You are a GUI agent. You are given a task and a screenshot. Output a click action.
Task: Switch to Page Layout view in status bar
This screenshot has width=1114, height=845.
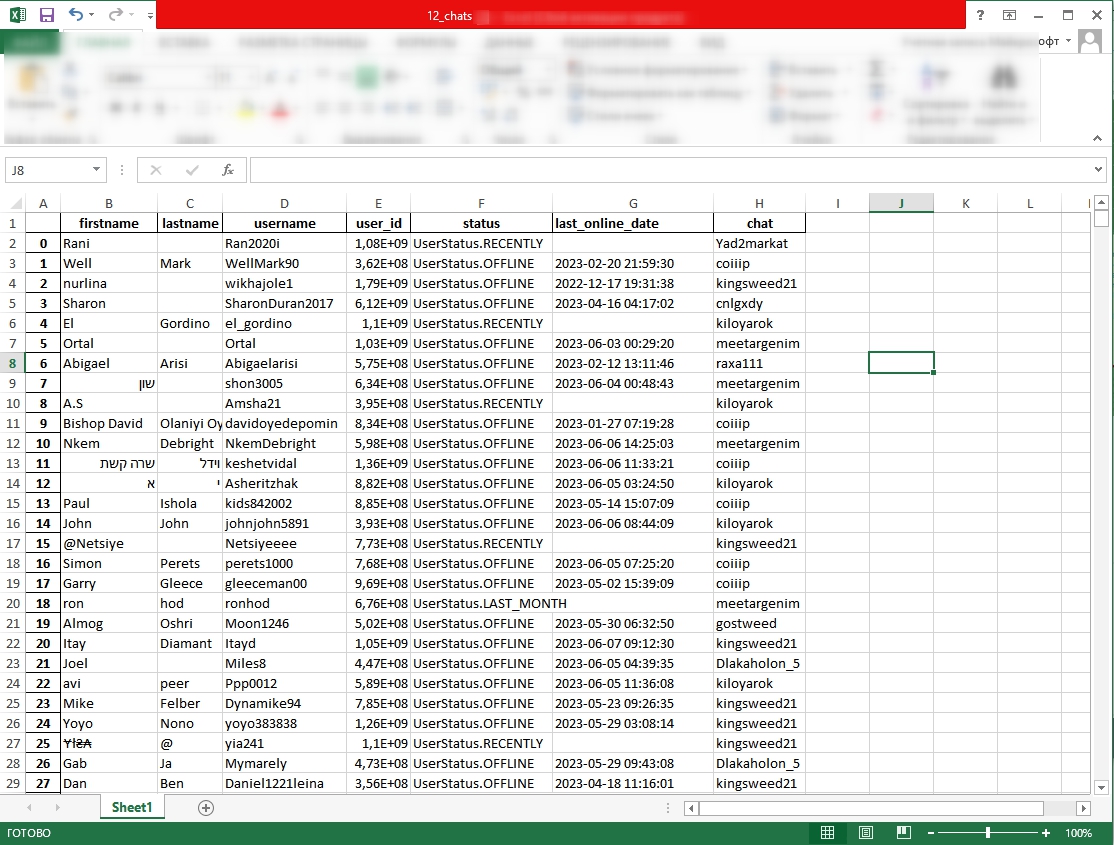click(x=864, y=832)
